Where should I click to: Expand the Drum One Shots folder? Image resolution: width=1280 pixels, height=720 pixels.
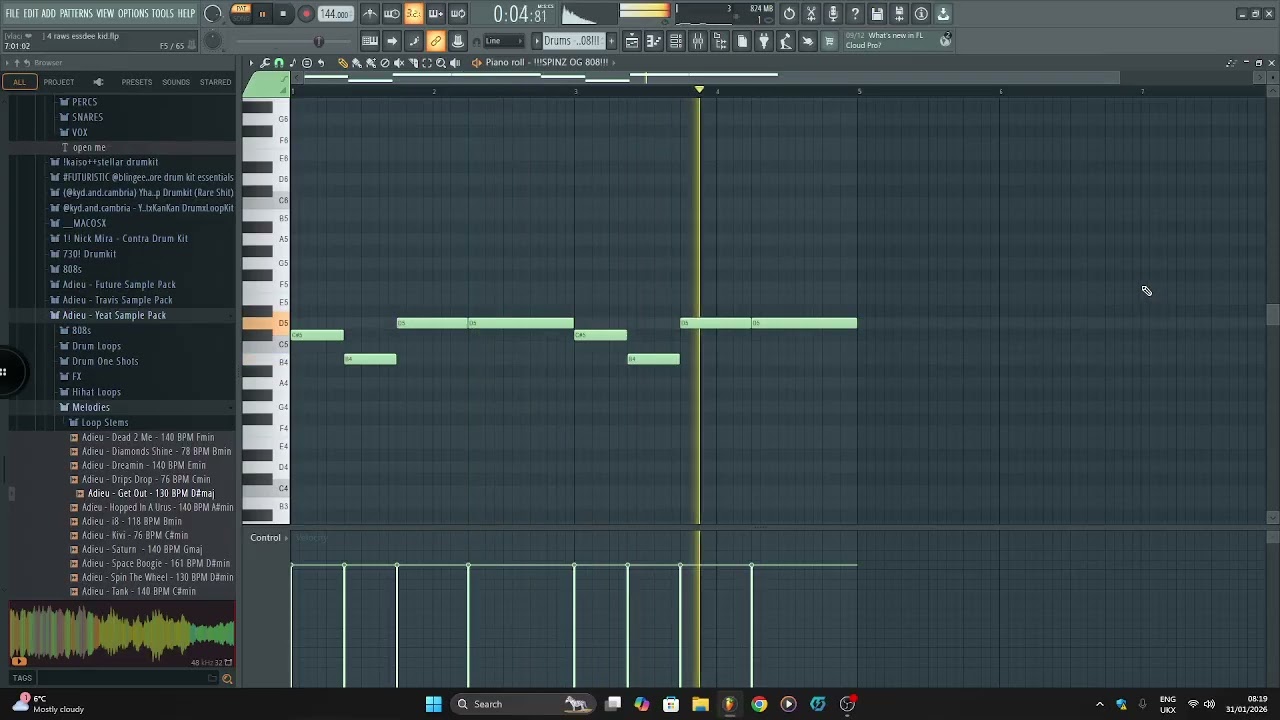(x=104, y=361)
